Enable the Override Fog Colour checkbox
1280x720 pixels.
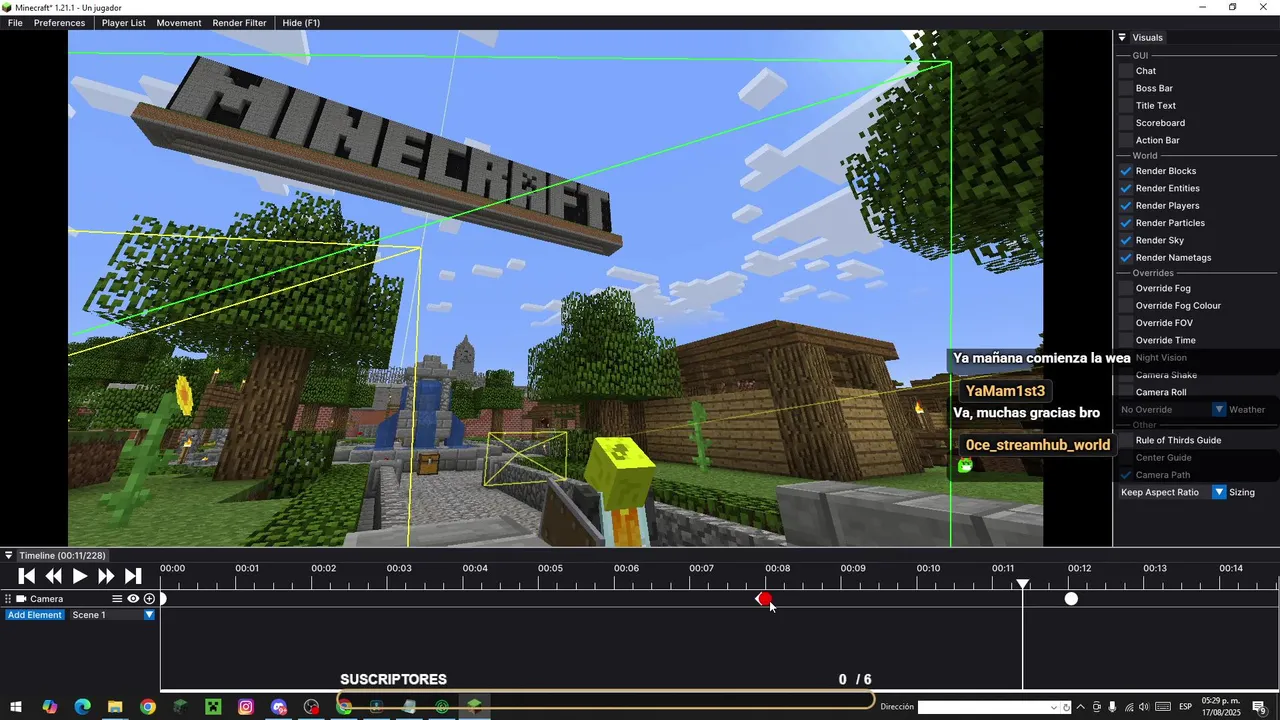click(x=1126, y=305)
